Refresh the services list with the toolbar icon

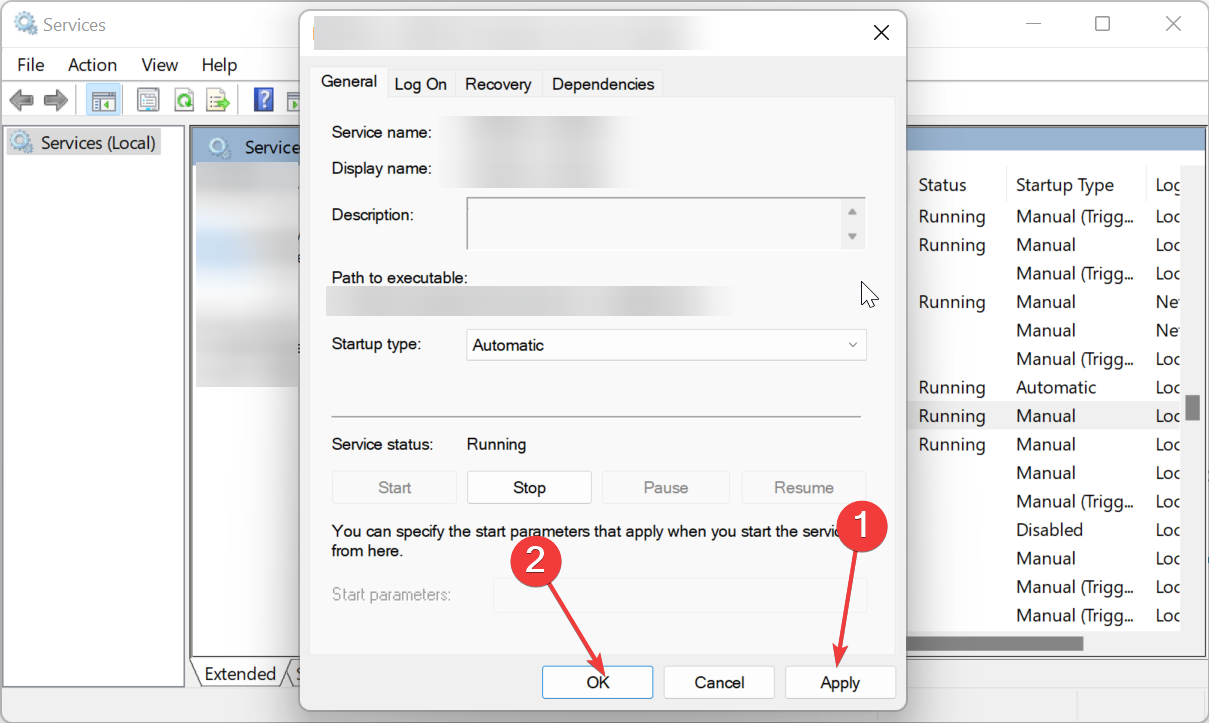click(x=184, y=100)
